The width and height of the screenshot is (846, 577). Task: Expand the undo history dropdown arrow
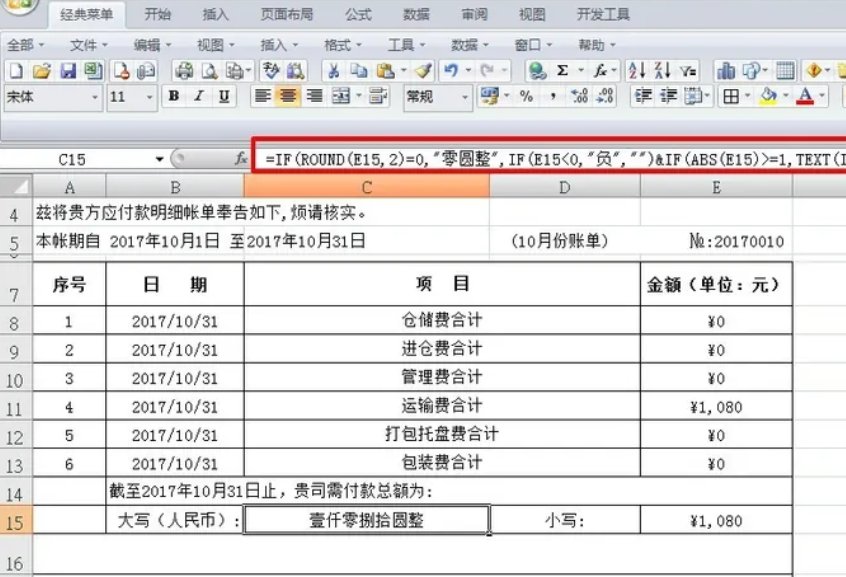coord(468,71)
